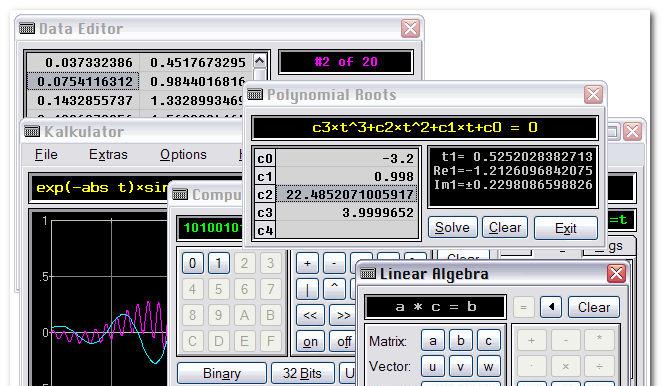The image size is (661, 386).
Task: Switch number base using the Binary button
Action: 222,373
